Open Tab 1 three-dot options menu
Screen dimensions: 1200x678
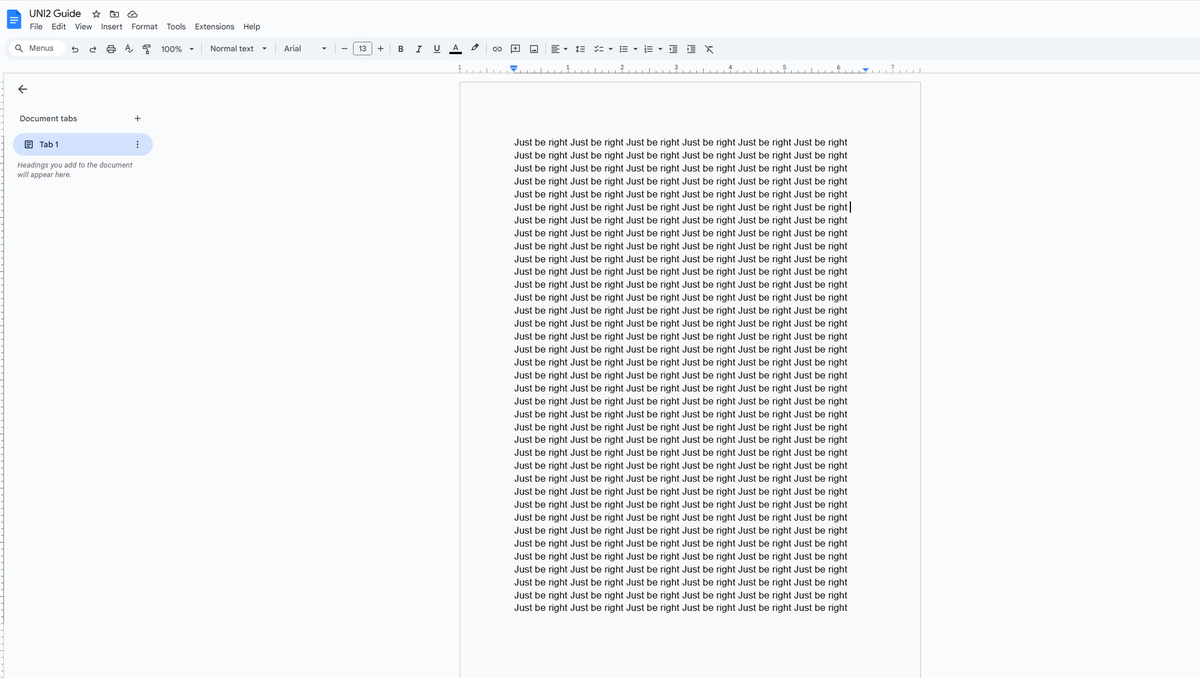coord(137,144)
